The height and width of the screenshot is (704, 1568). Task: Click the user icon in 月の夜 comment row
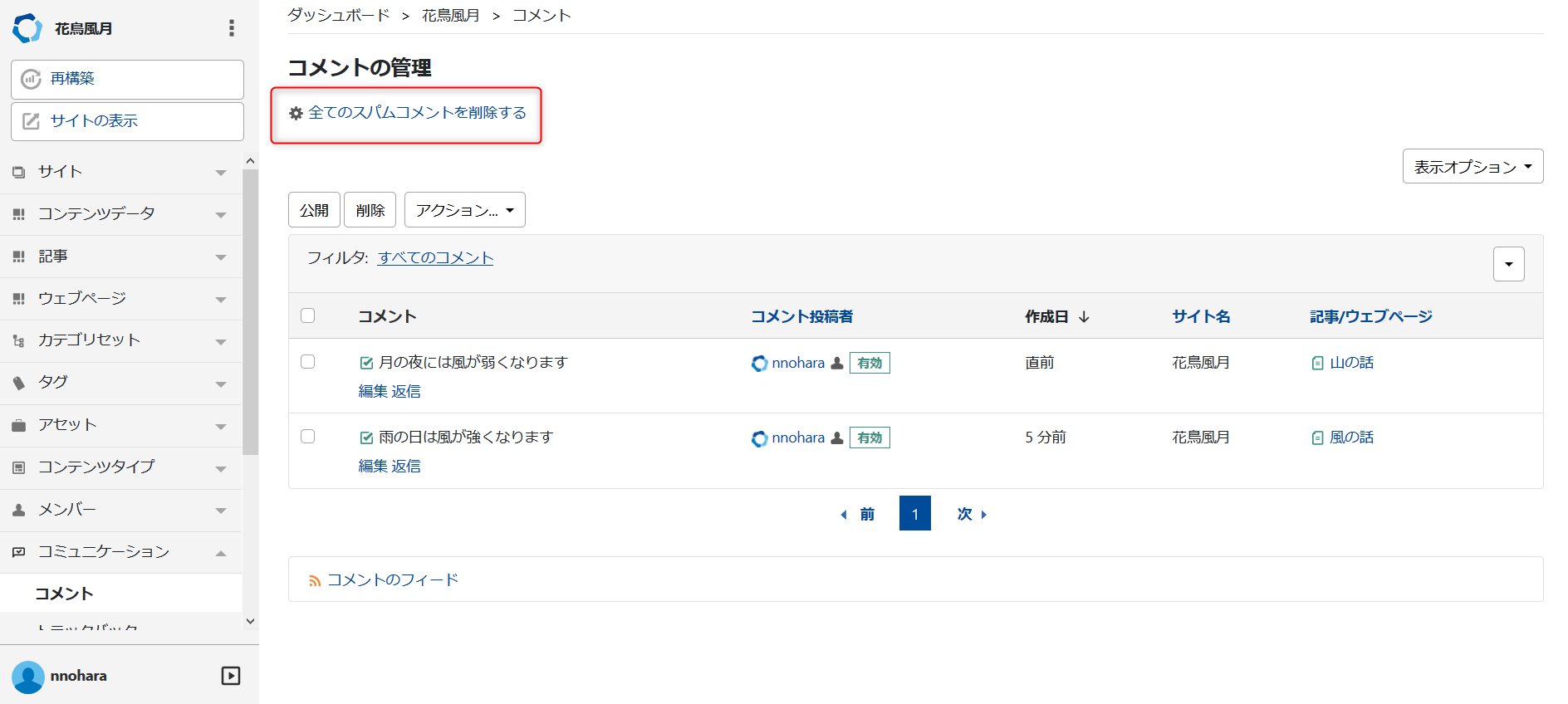(837, 363)
